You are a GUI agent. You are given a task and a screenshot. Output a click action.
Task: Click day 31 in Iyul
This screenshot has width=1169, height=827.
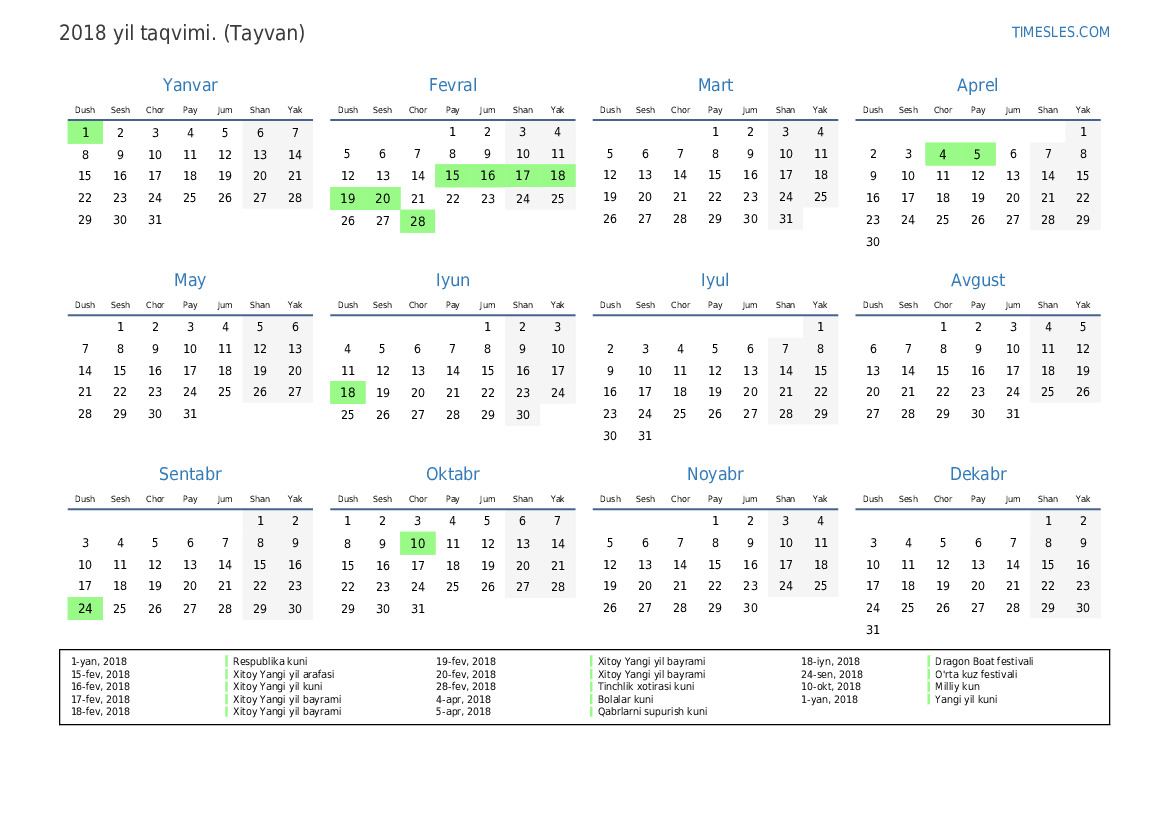(645, 435)
